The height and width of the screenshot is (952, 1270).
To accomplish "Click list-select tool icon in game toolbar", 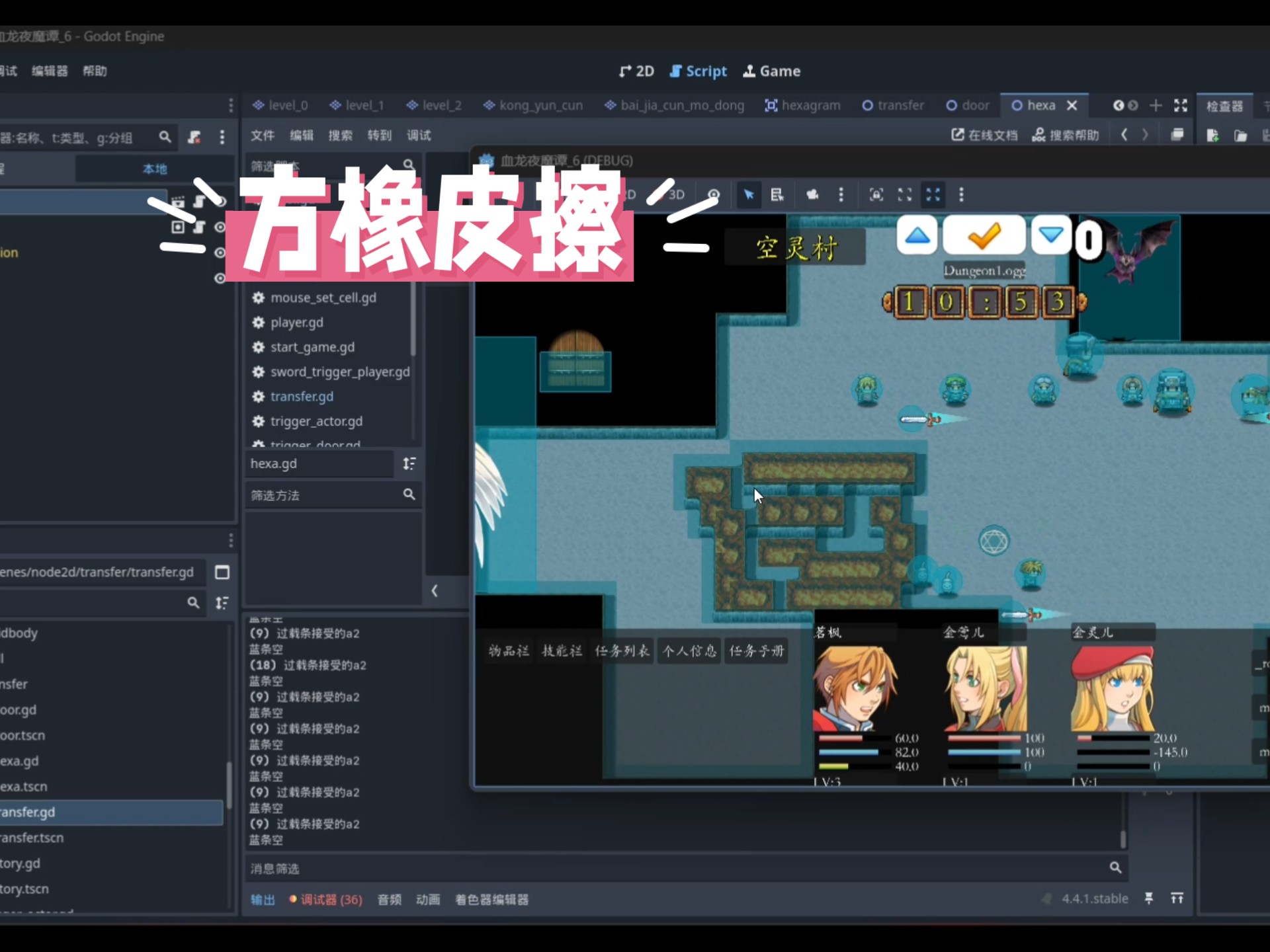I will tap(777, 194).
